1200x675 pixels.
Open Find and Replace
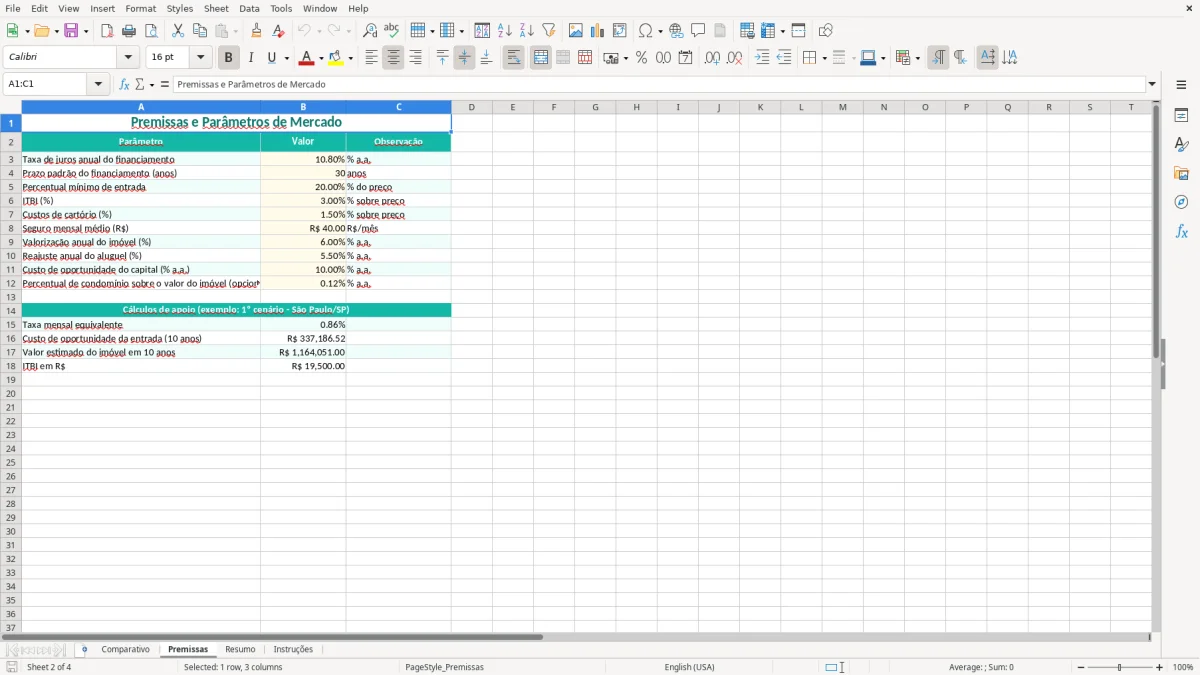370,31
